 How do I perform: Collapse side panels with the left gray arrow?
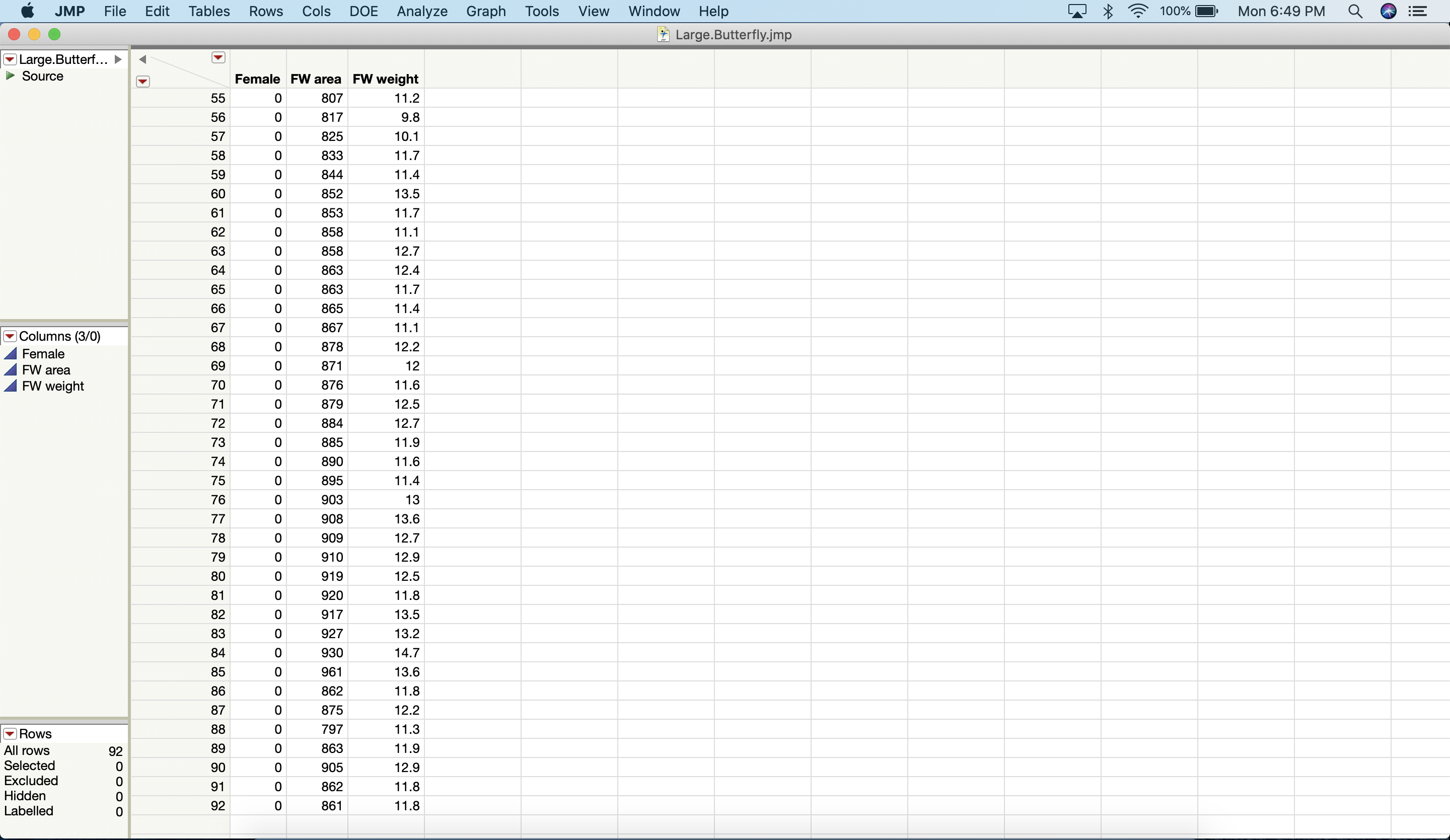pos(142,59)
